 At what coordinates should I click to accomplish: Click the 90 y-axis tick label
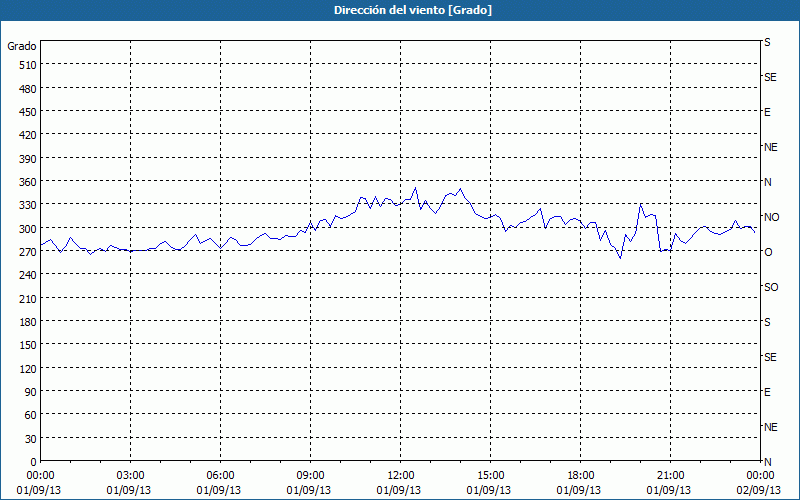point(31,392)
